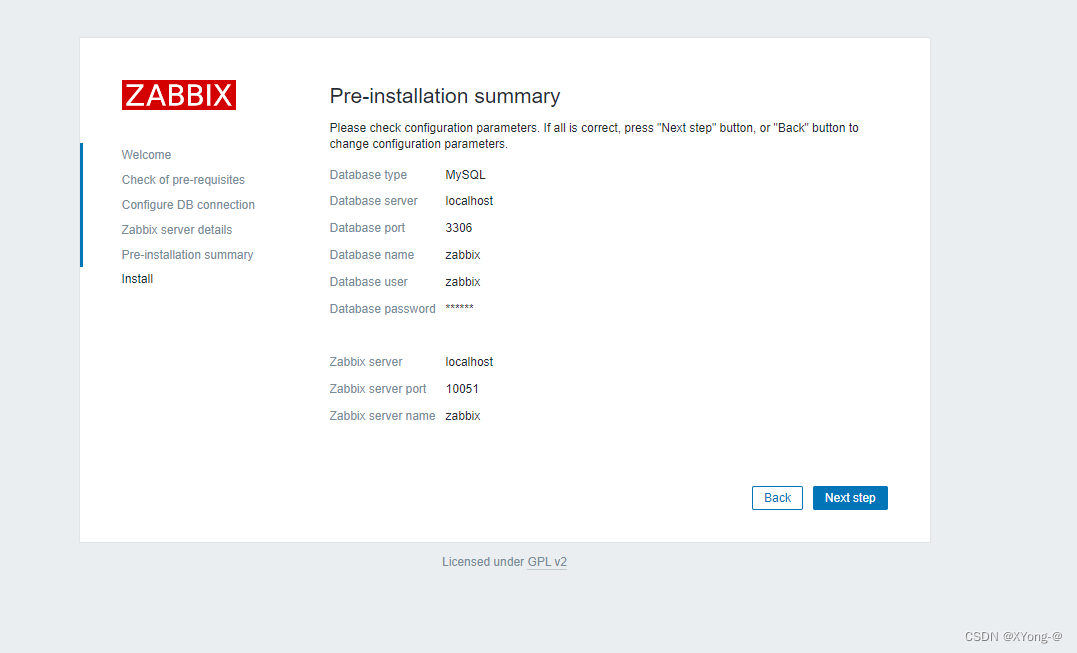This screenshot has width=1077, height=653.
Task: Click the Database type label
Action: point(368,174)
